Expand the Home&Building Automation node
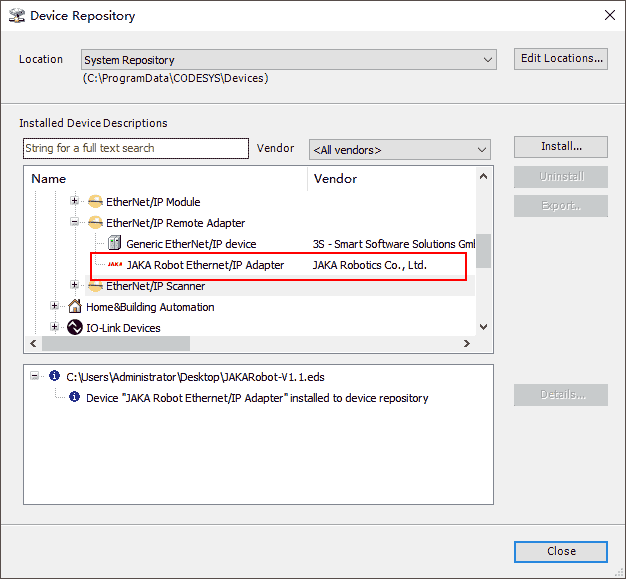 pyautogui.click(x=55, y=307)
